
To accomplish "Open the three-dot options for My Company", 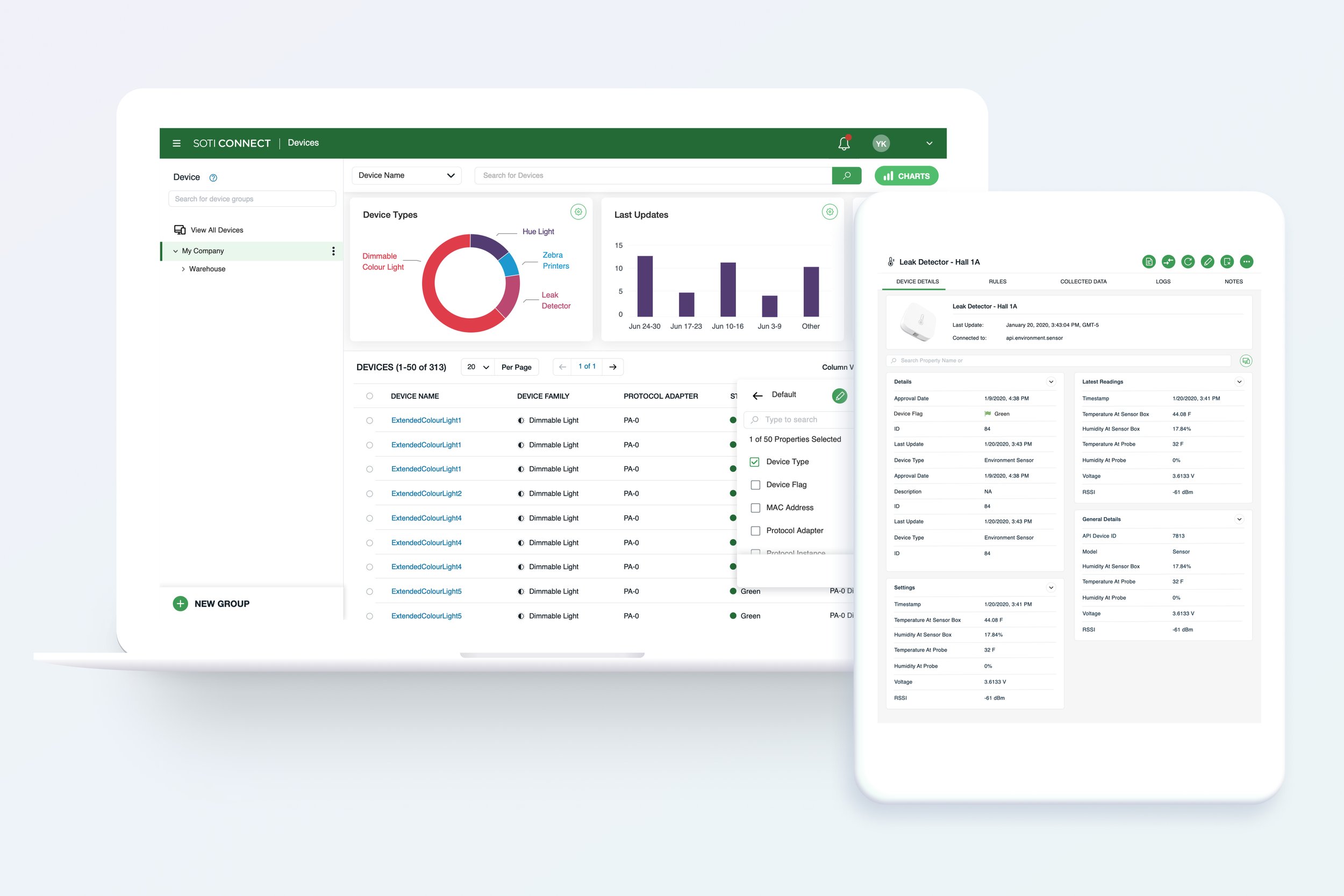I will pyautogui.click(x=333, y=251).
